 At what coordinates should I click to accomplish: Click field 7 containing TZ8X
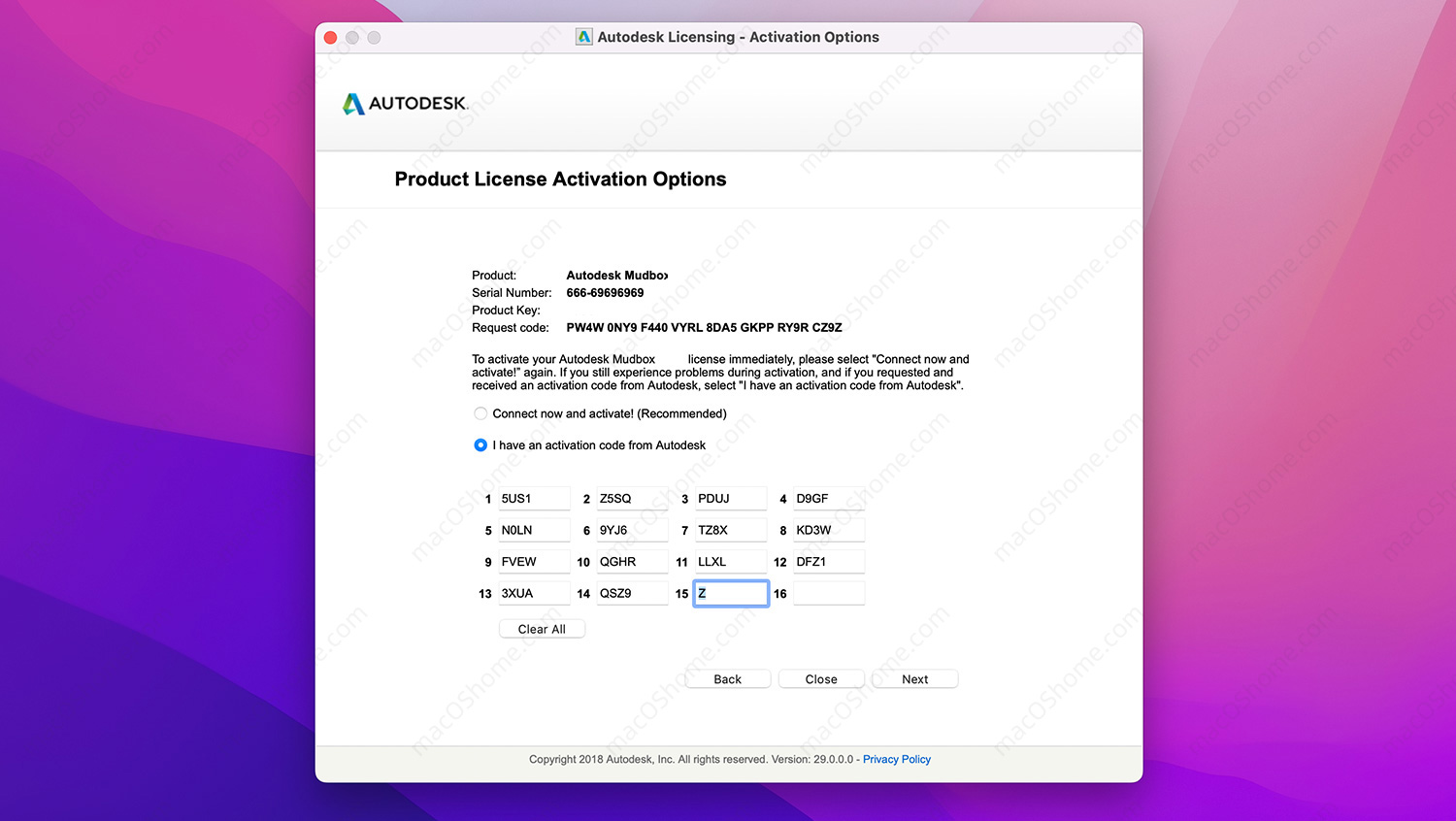pyautogui.click(x=730, y=530)
